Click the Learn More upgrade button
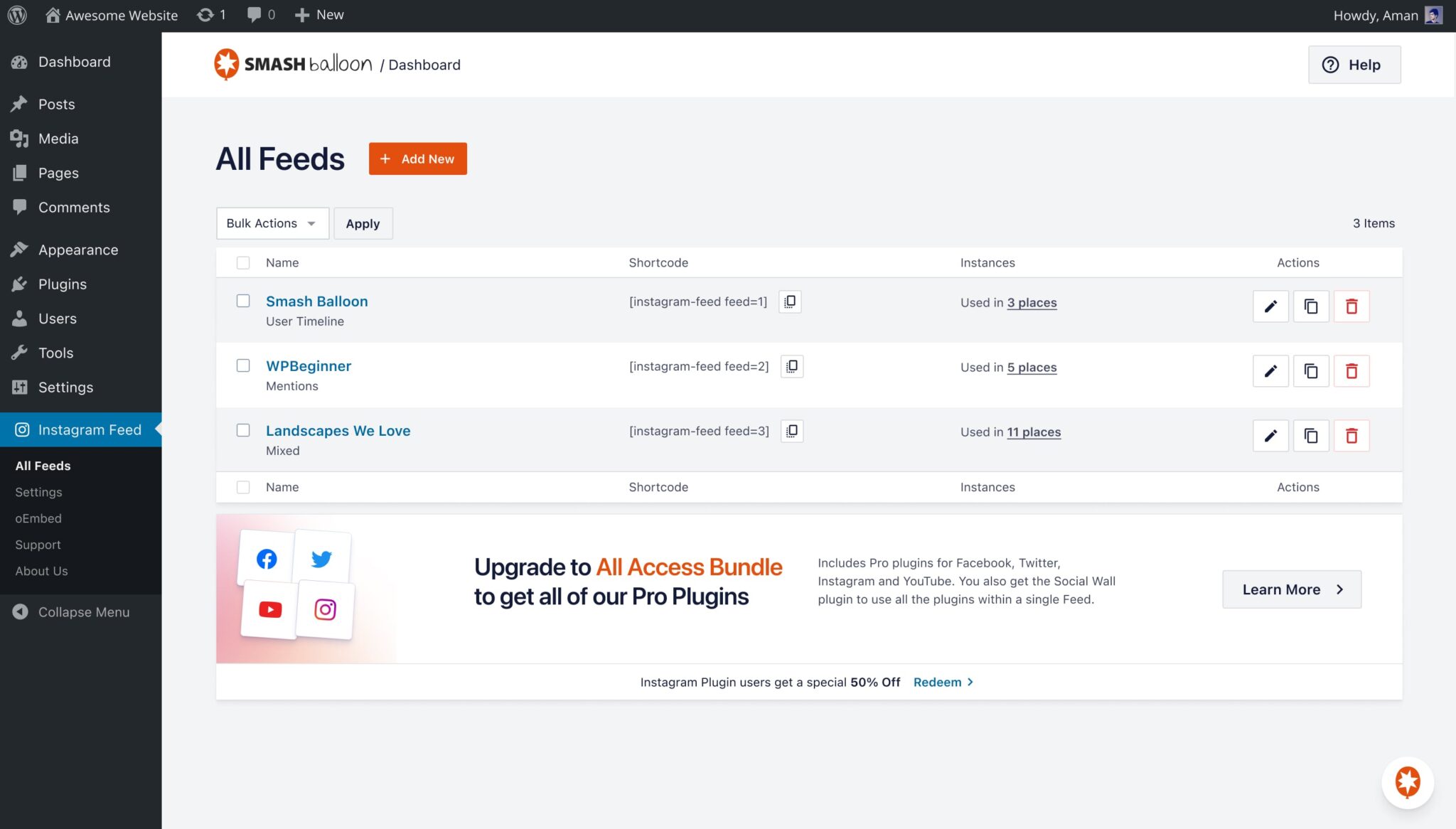This screenshot has width=1456, height=829. click(x=1291, y=589)
